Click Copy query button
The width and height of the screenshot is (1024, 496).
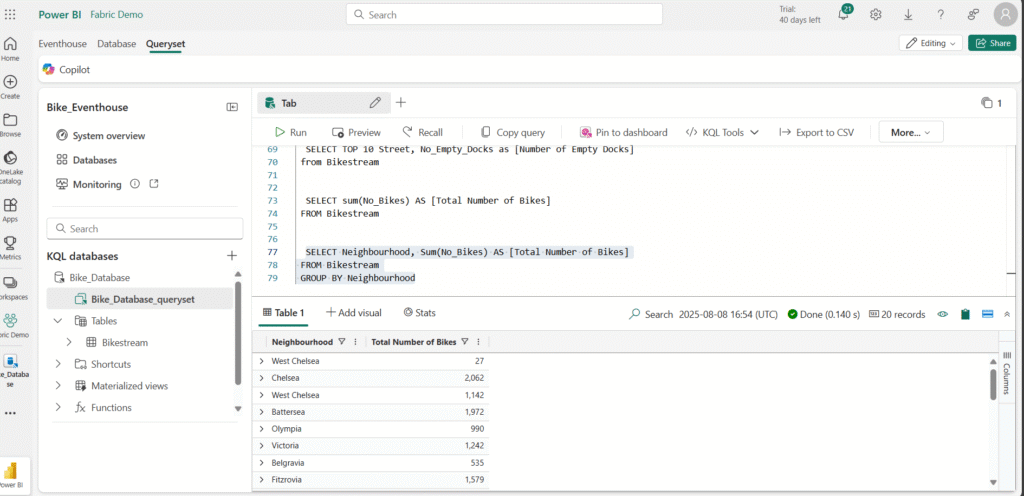click(513, 132)
